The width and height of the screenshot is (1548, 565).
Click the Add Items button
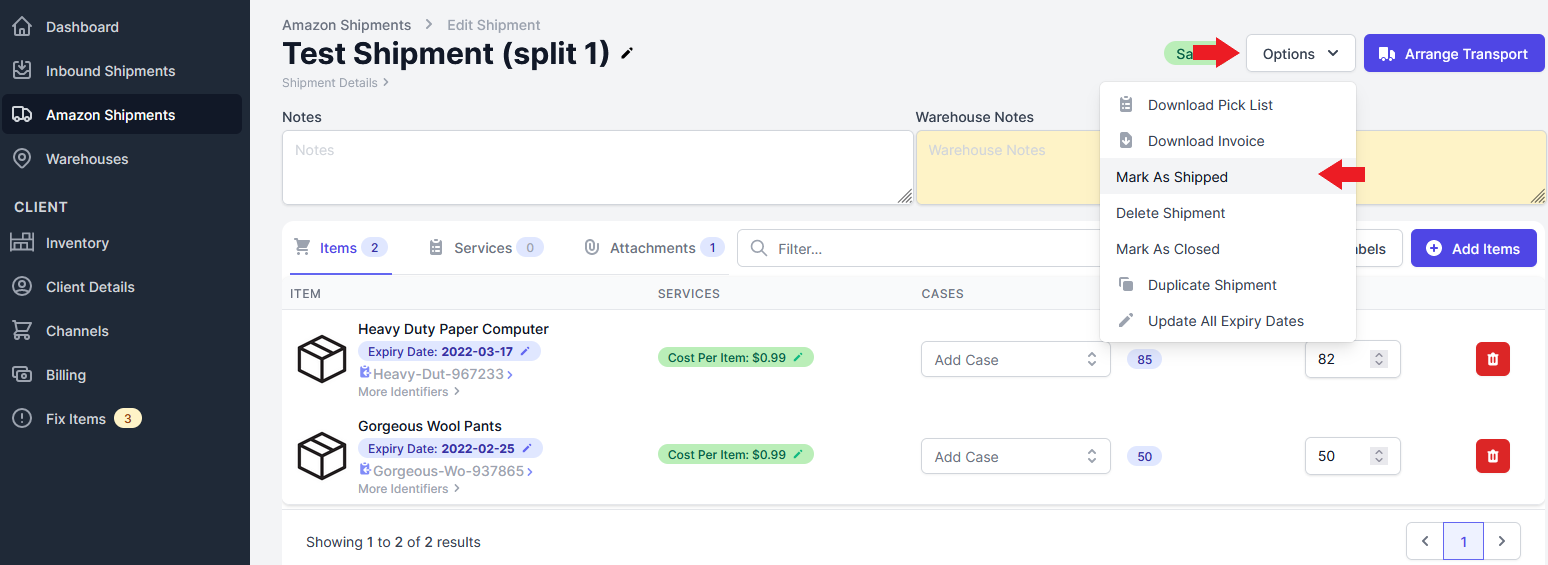pyautogui.click(x=1473, y=248)
